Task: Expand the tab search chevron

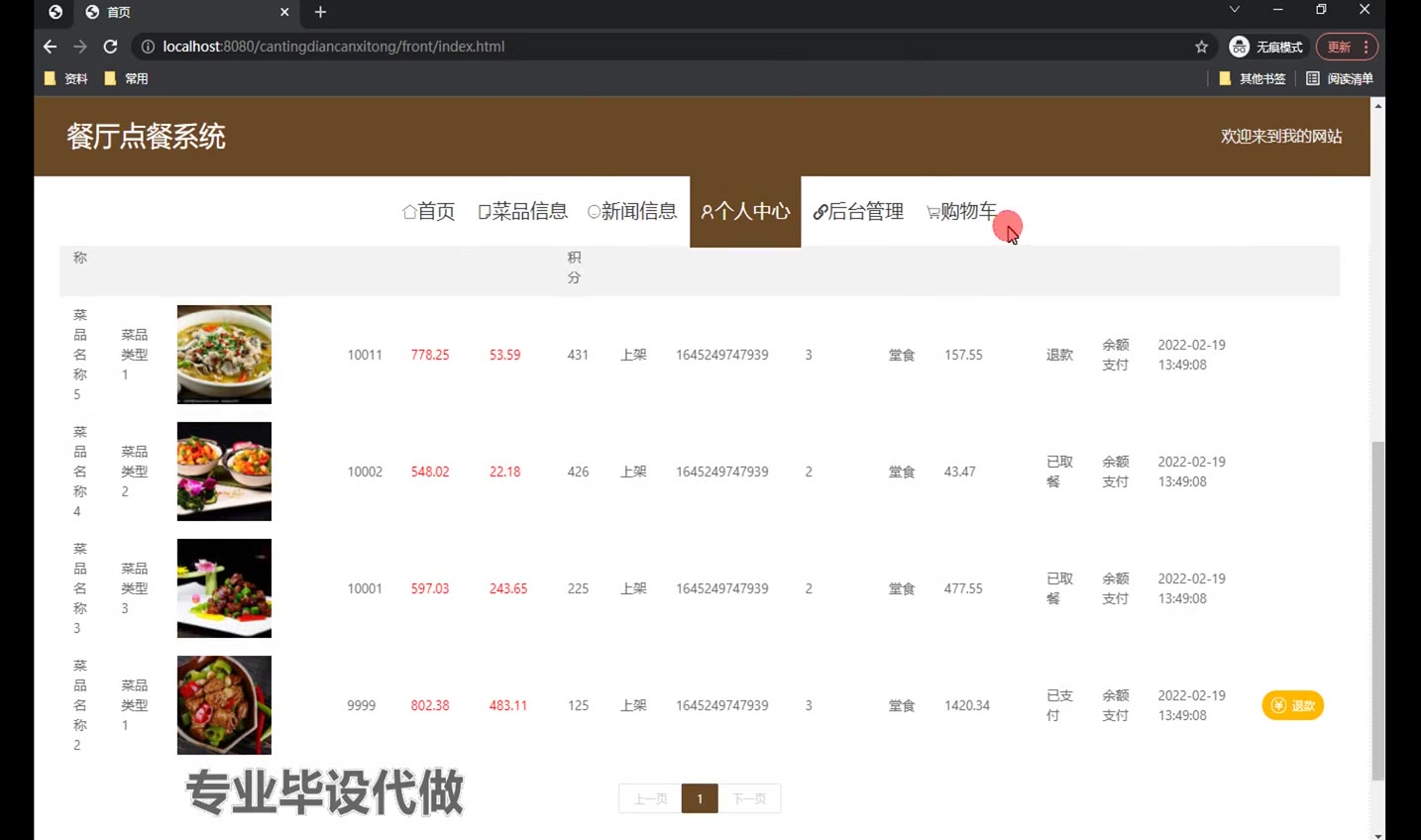Action: 1234,10
